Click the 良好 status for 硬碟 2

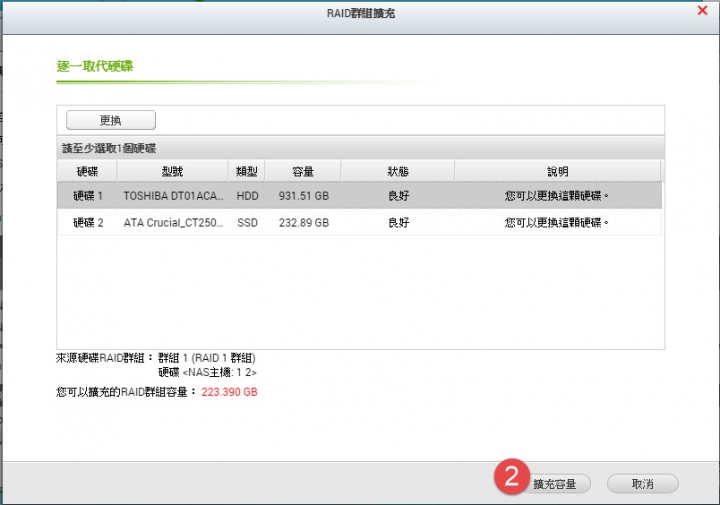pyautogui.click(x=398, y=223)
